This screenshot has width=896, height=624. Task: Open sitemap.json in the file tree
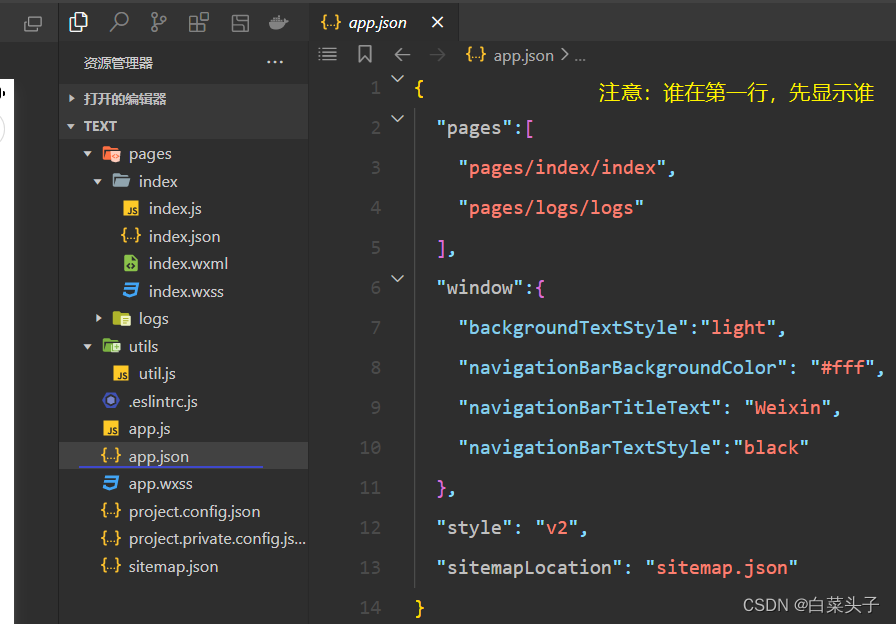click(173, 566)
